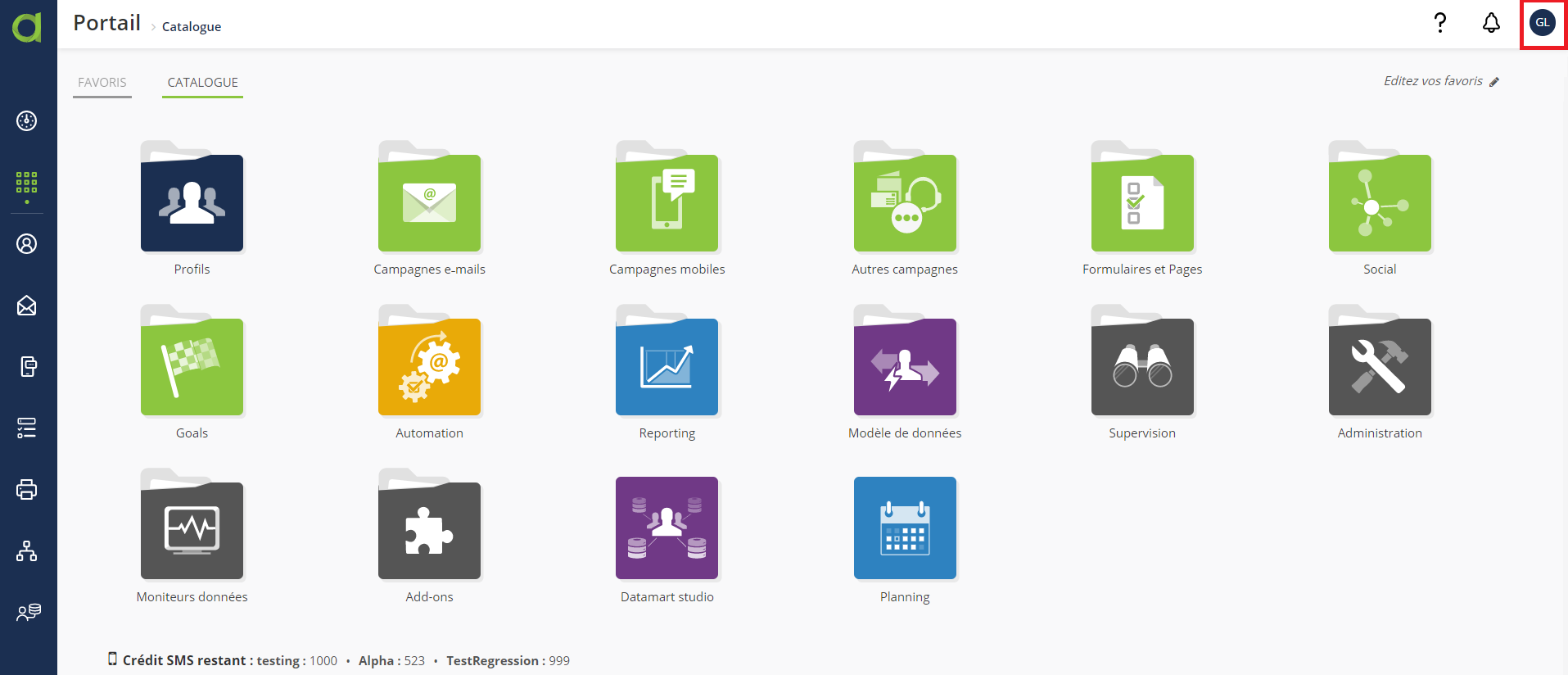Open the Supervision folder

[1142, 367]
